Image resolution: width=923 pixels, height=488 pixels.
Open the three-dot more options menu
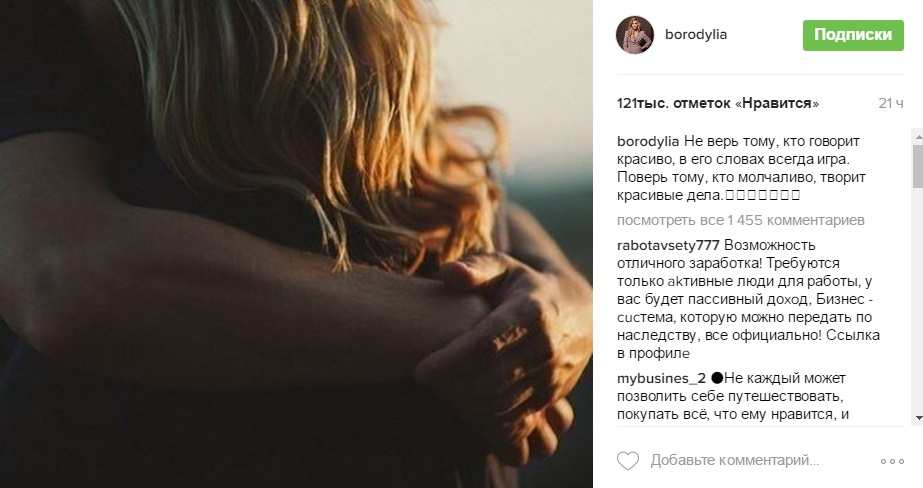892,461
